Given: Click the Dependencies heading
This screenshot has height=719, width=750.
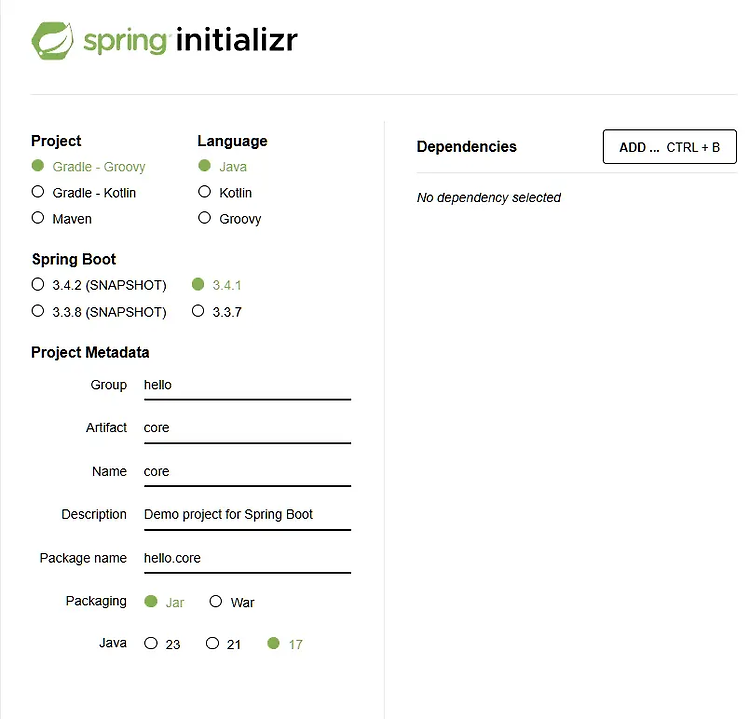Looking at the screenshot, I should click(x=466, y=146).
